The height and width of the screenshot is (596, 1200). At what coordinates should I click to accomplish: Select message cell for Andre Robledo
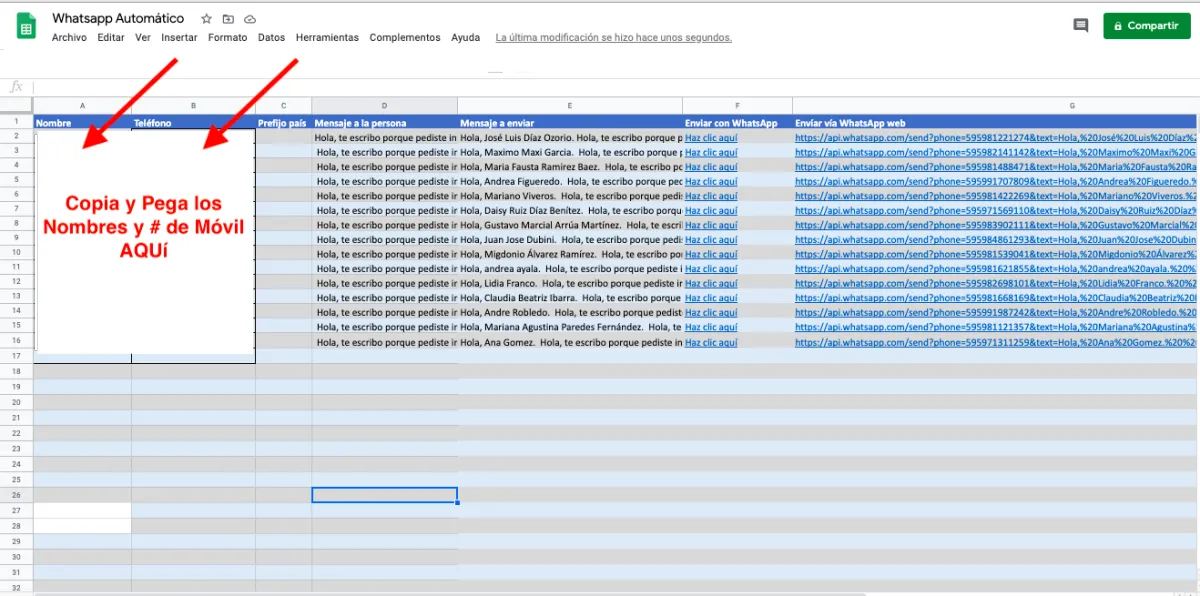(x=570, y=313)
